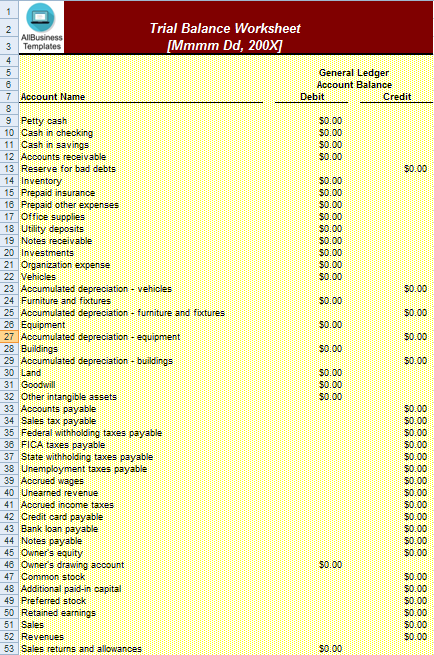Click the Revenues account name
The width and height of the screenshot is (434, 655).
pyautogui.click(x=42, y=637)
